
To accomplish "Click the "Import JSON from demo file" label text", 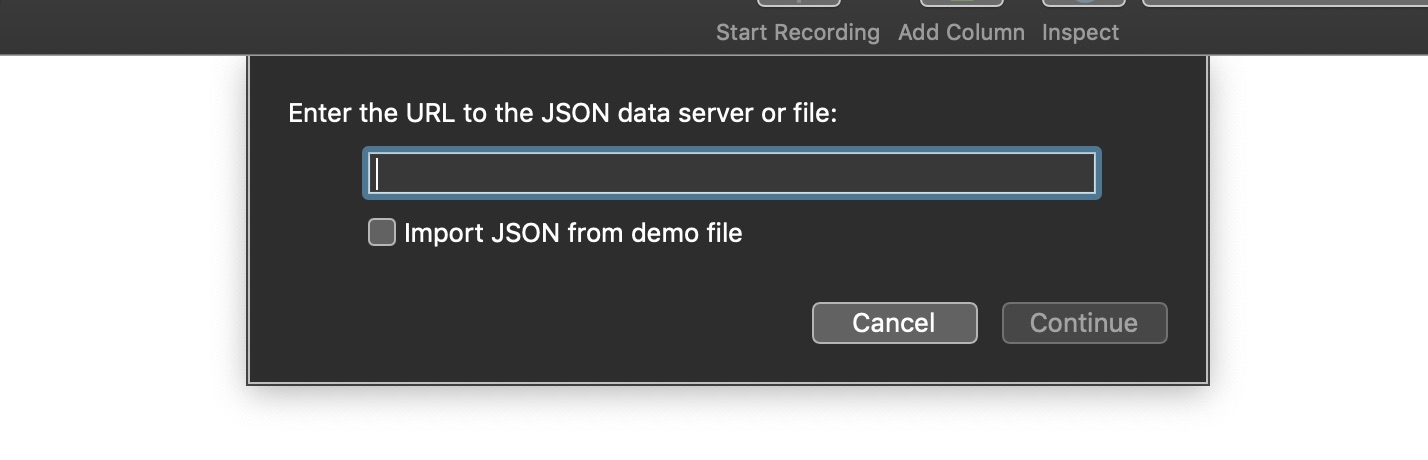I will point(573,234).
